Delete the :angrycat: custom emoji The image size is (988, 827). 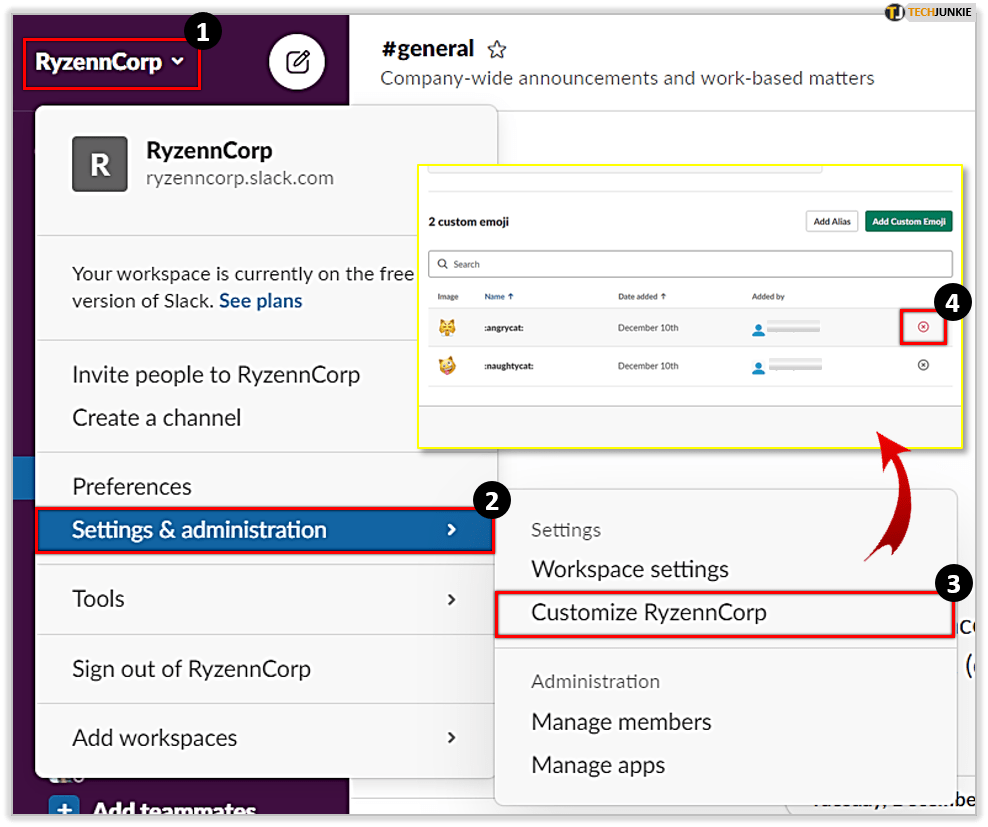922,327
